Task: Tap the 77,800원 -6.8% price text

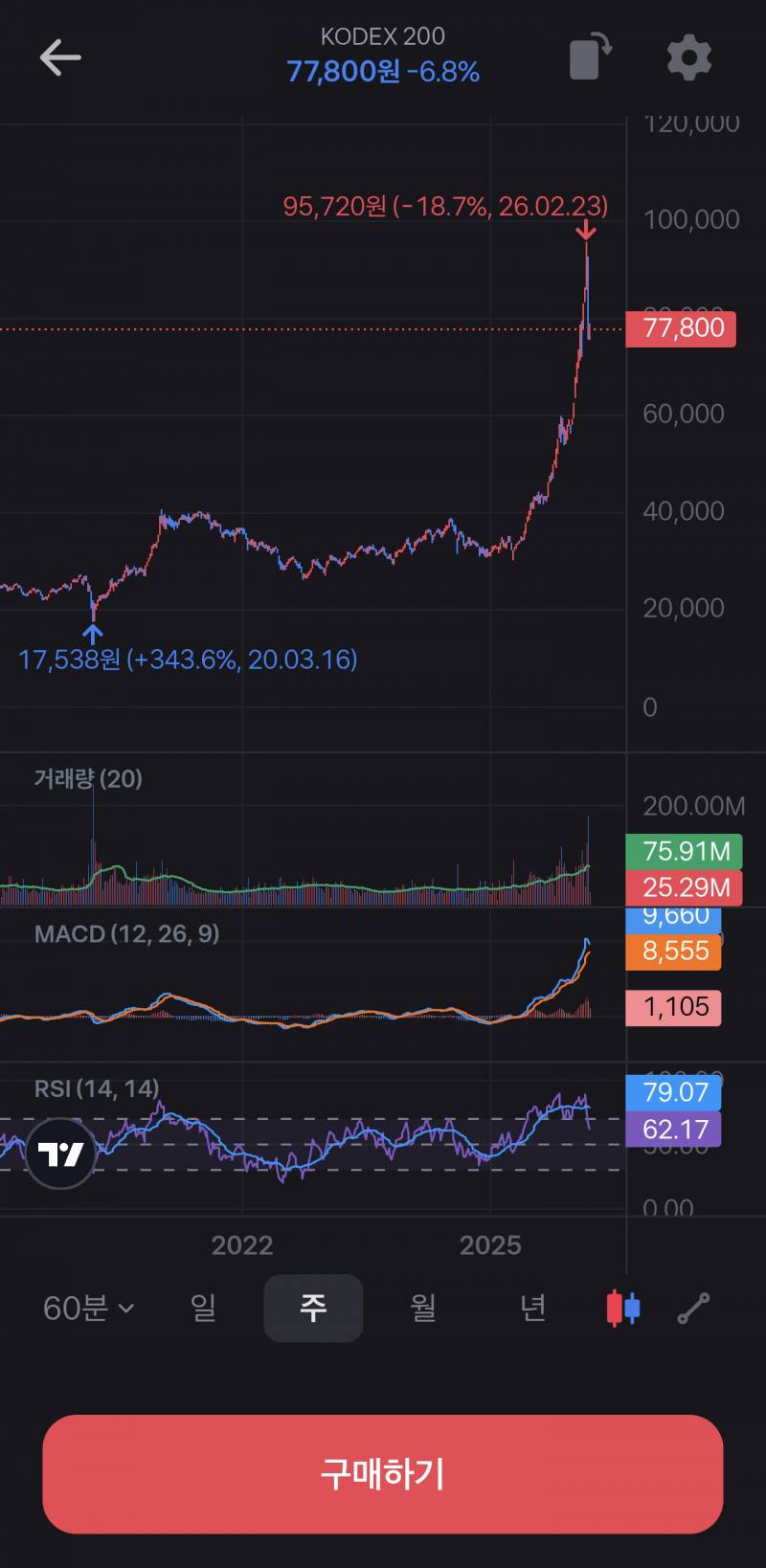Action: click(383, 72)
